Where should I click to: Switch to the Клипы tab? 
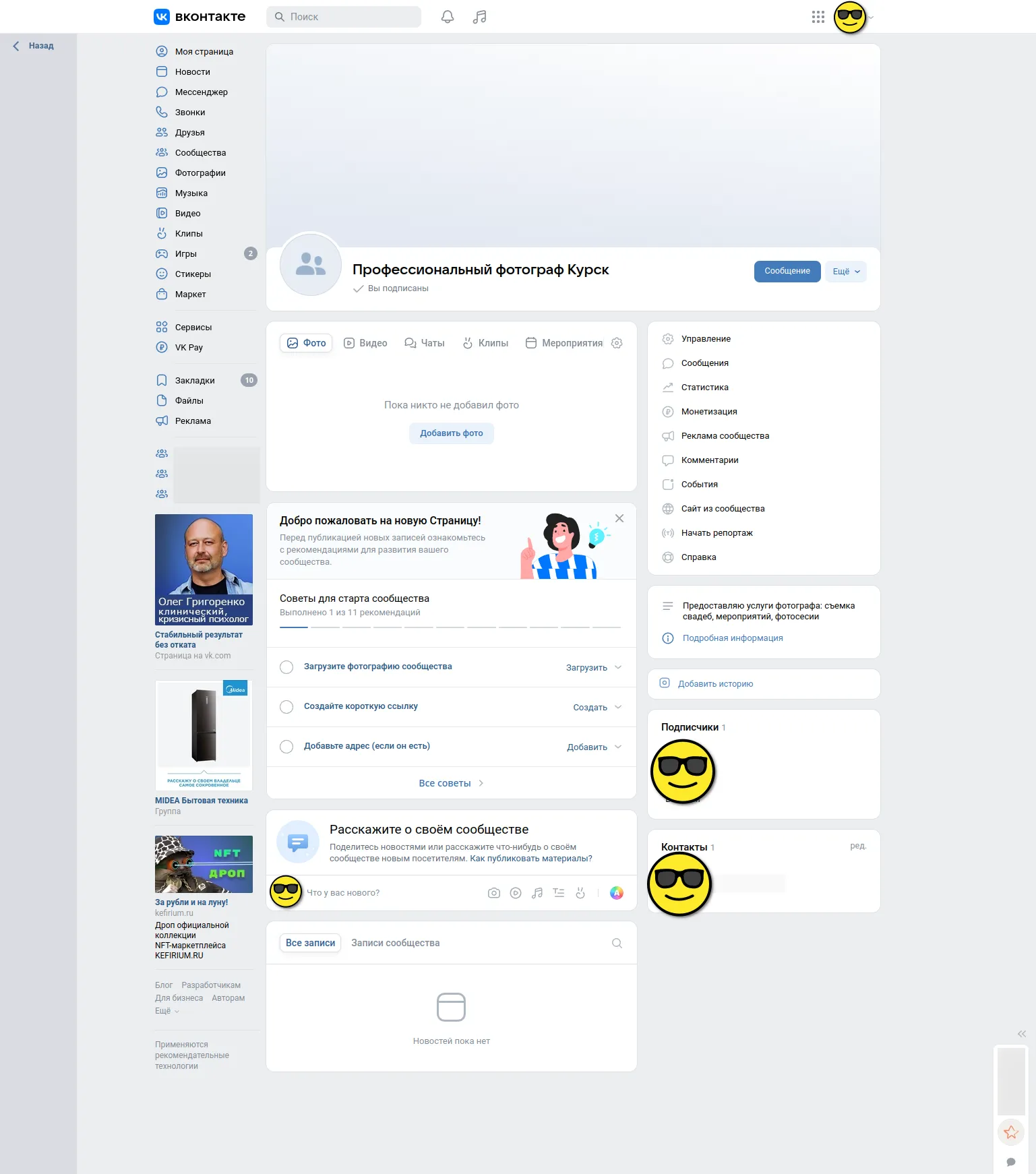485,343
